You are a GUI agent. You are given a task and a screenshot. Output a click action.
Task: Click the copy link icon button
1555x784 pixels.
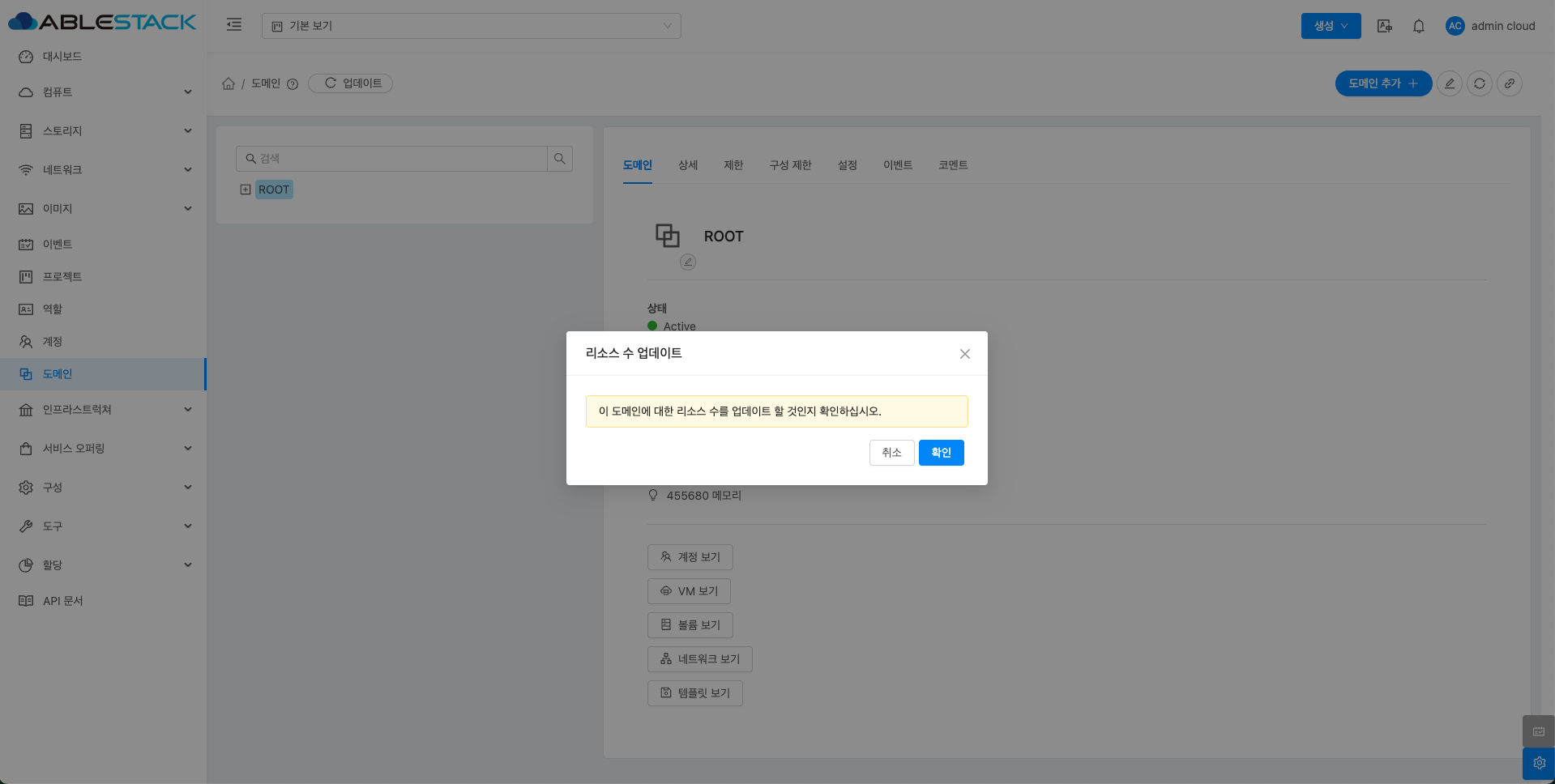pyautogui.click(x=1509, y=83)
